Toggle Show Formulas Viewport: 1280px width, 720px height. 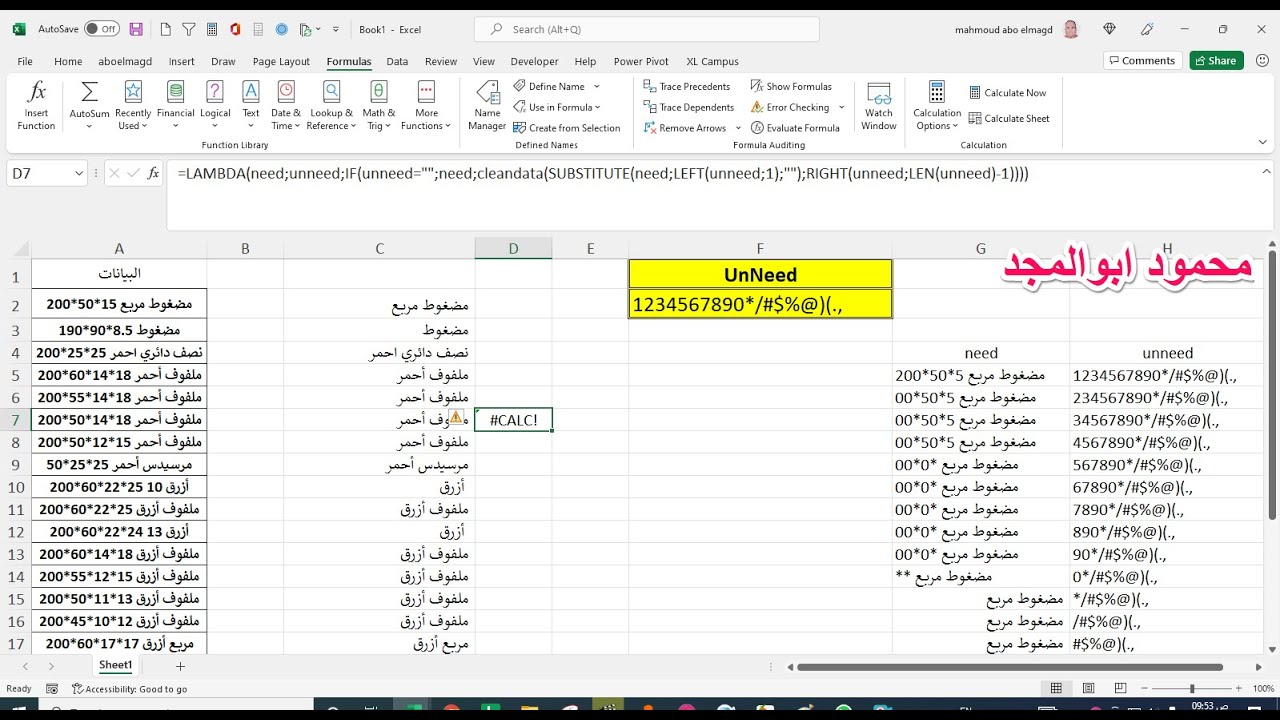[x=791, y=86]
